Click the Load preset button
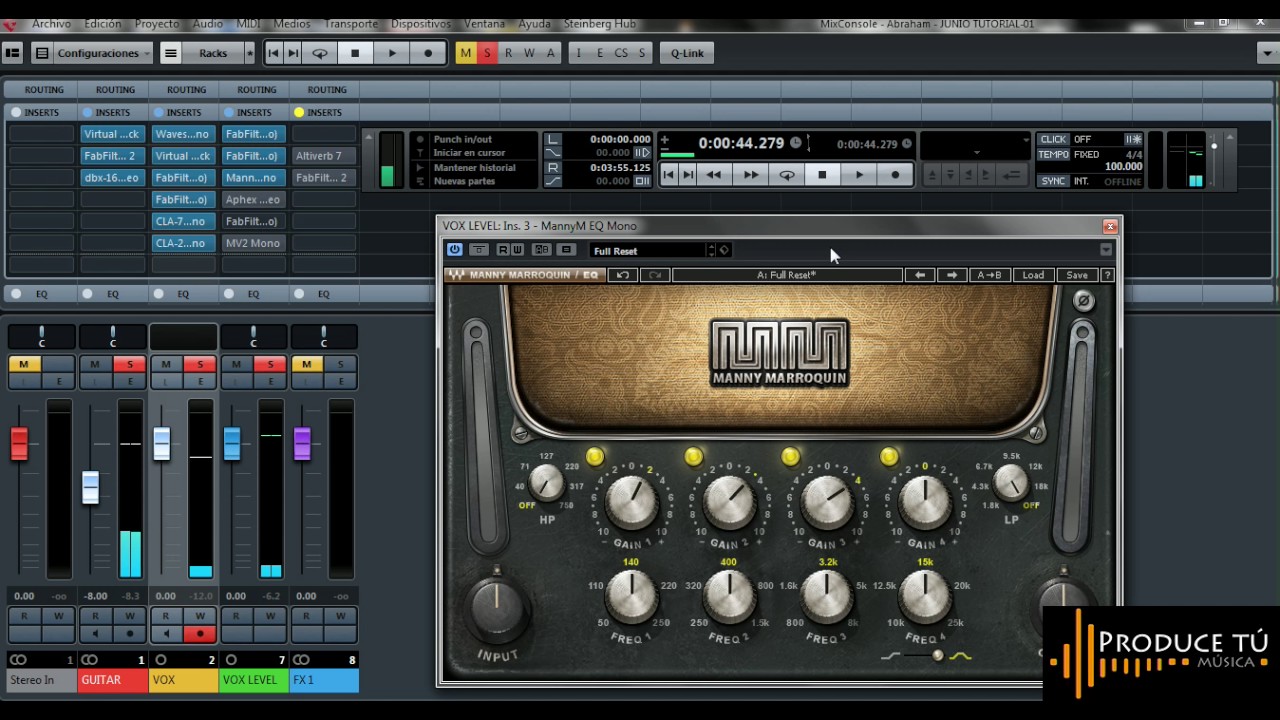Screen dimensions: 1280x720 (x=1033, y=275)
